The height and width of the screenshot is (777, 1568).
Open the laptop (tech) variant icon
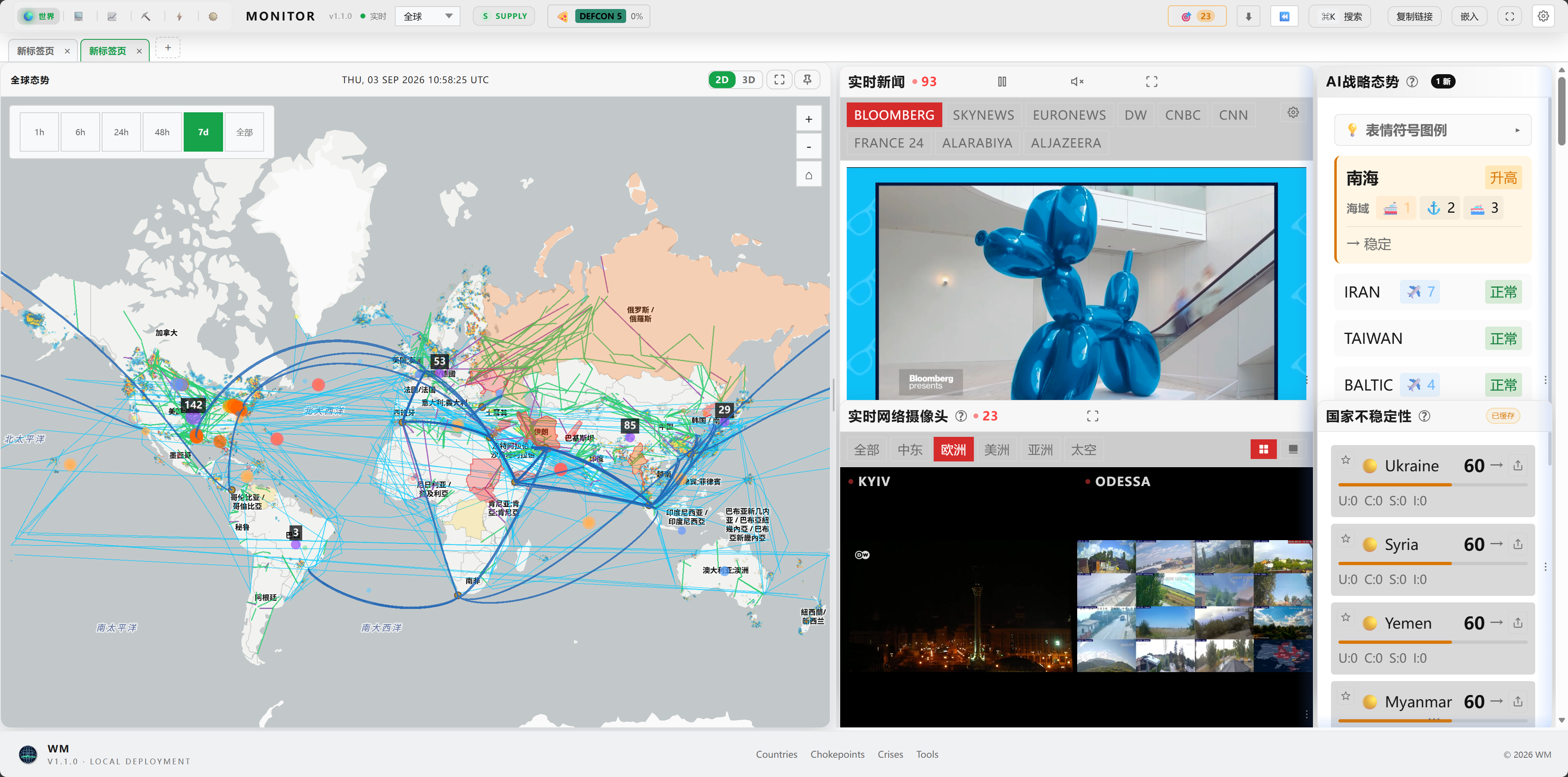[78, 16]
